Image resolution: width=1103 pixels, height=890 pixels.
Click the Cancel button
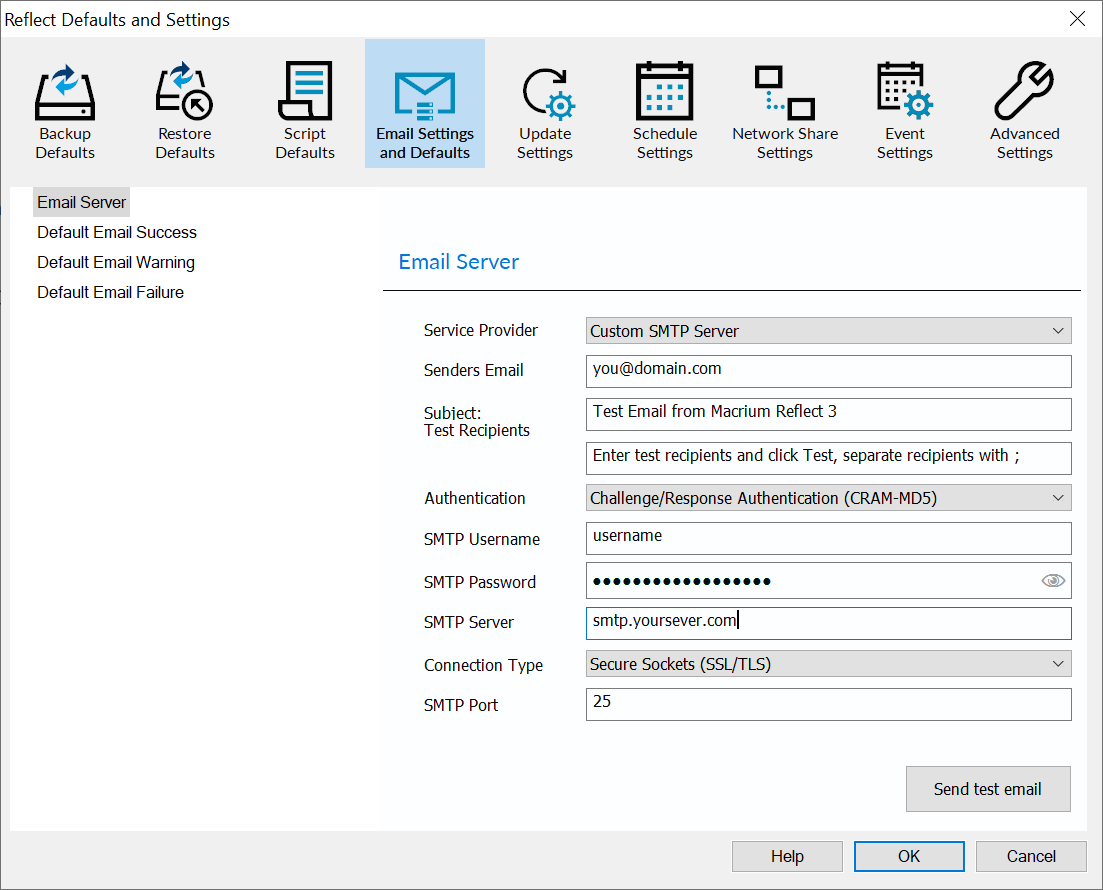click(x=1031, y=856)
